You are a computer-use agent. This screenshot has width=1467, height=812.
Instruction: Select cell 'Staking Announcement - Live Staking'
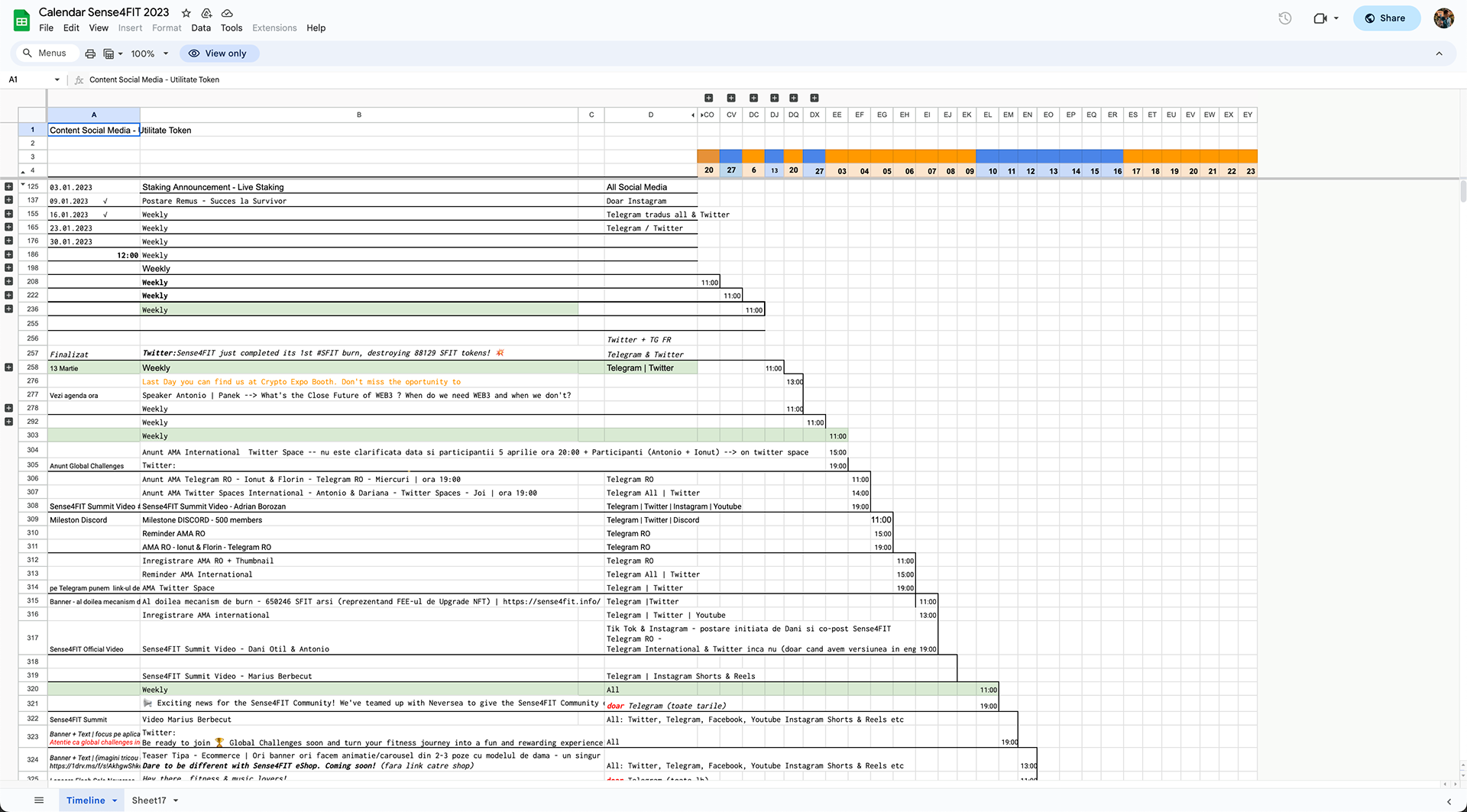click(x=359, y=187)
